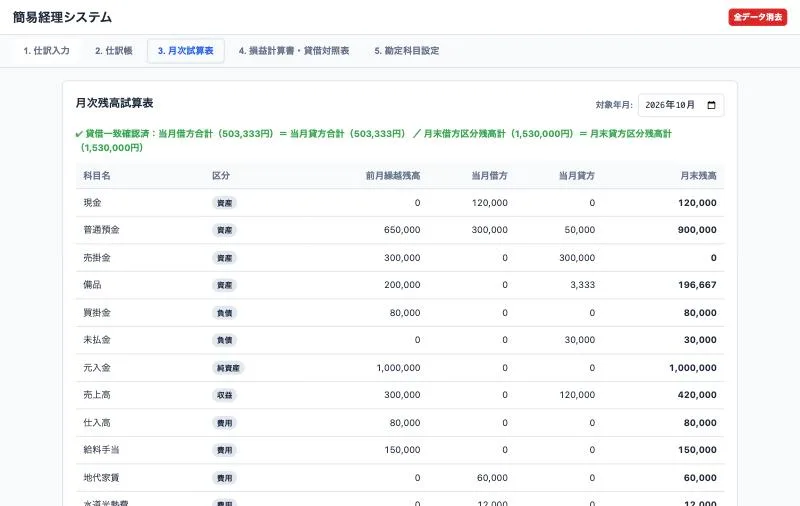800x506 pixels.
Task: Click the 簡易経理システム title
Action: tap(62, 17)
